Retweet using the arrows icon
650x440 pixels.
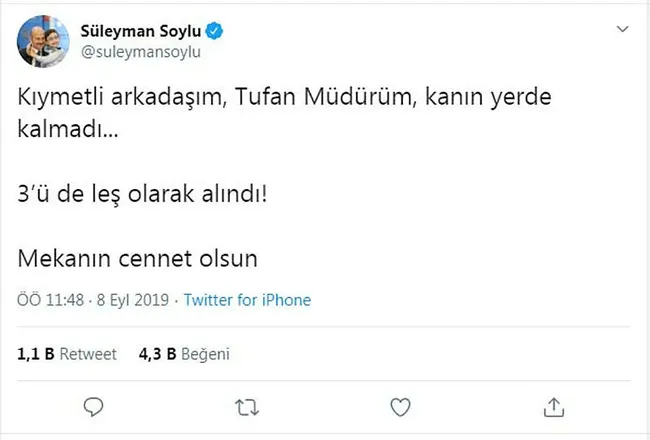click(246, 407)
